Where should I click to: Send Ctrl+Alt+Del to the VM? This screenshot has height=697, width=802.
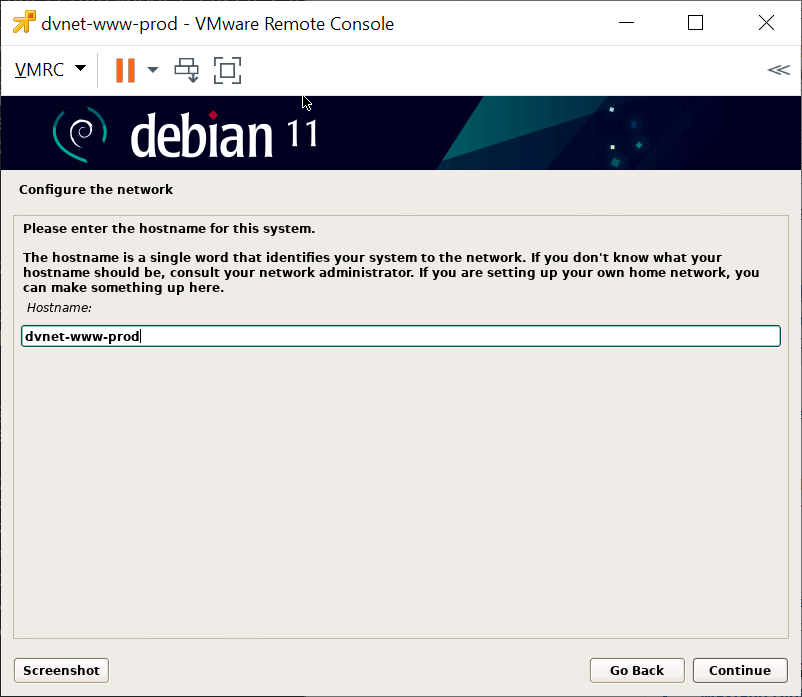coord(187,70)
